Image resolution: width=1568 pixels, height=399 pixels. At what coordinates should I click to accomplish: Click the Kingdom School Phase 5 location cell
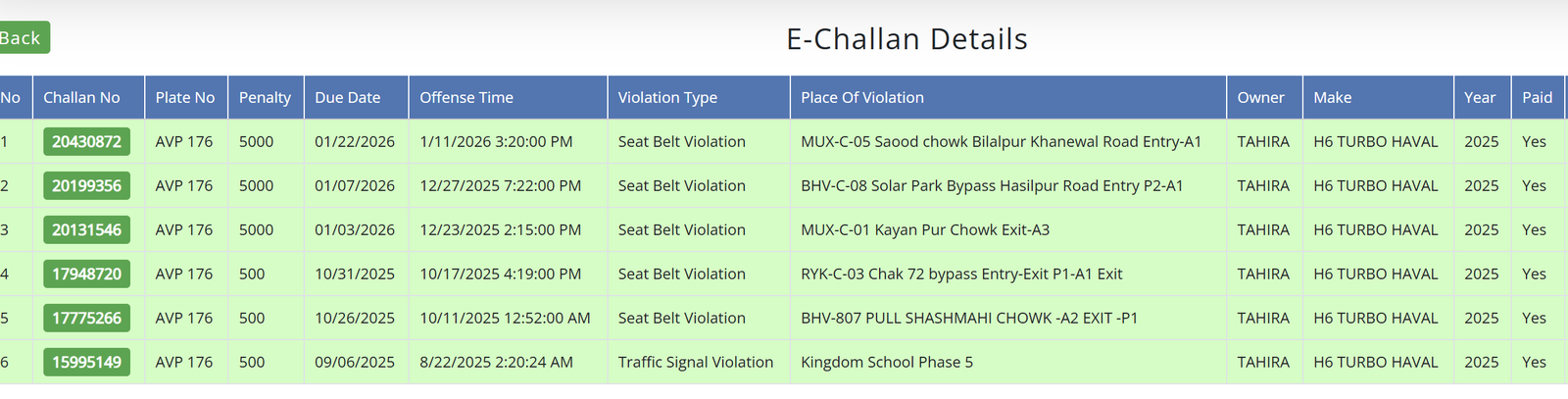[x=887, y=362]
